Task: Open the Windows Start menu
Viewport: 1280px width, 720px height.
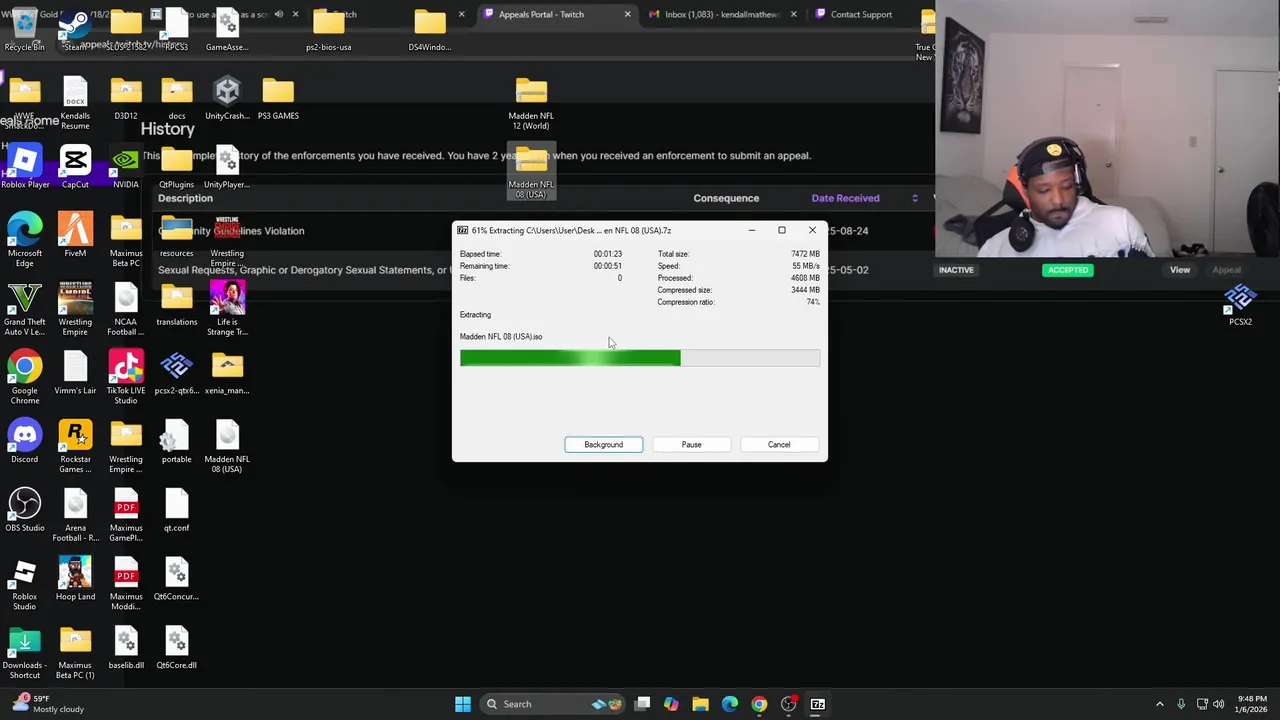Action: [x=463, y=704]
